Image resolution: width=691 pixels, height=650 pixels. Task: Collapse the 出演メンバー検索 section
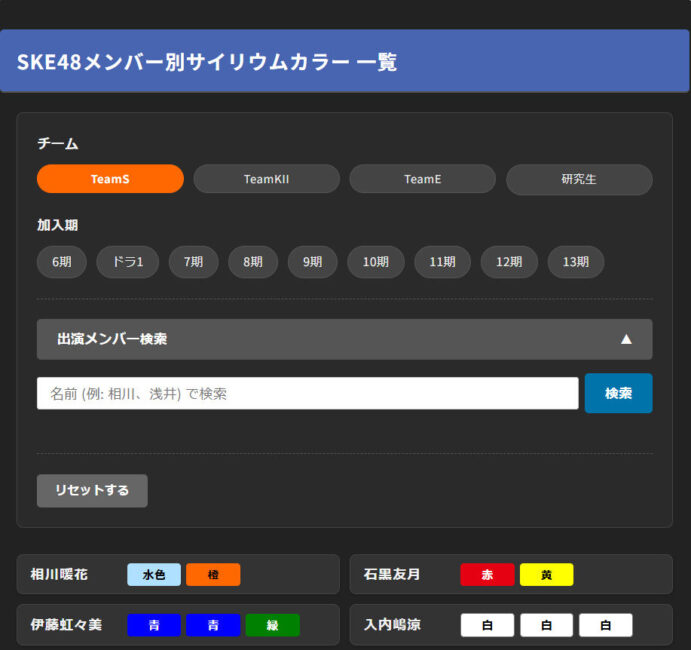tap(345, 339)
